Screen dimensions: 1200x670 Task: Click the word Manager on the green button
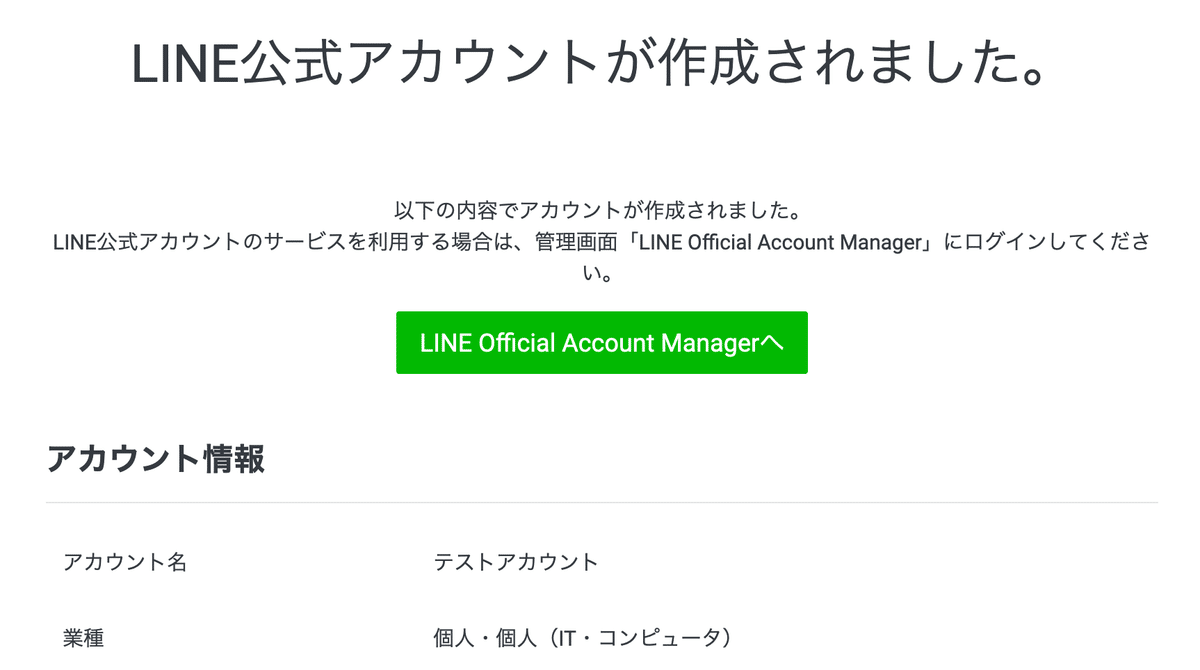click(x=710, y=343)
